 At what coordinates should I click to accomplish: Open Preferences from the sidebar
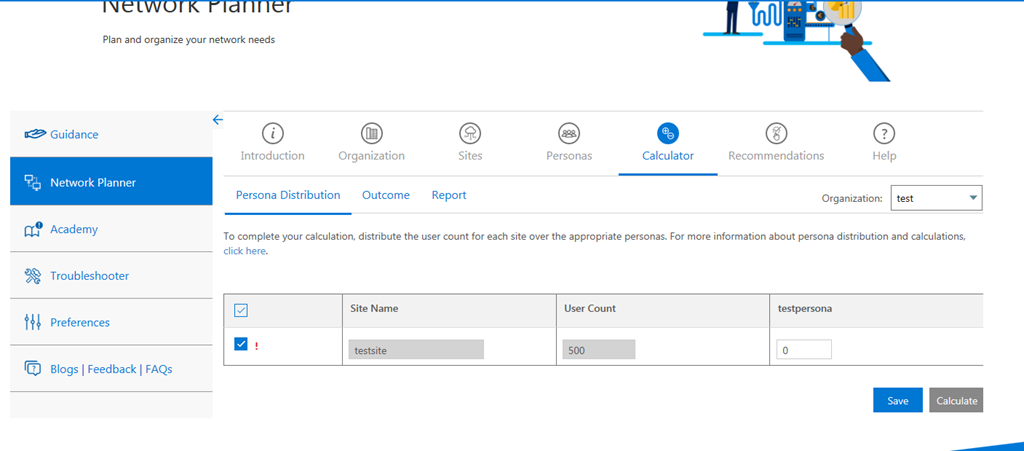click(x=80, y=322)
